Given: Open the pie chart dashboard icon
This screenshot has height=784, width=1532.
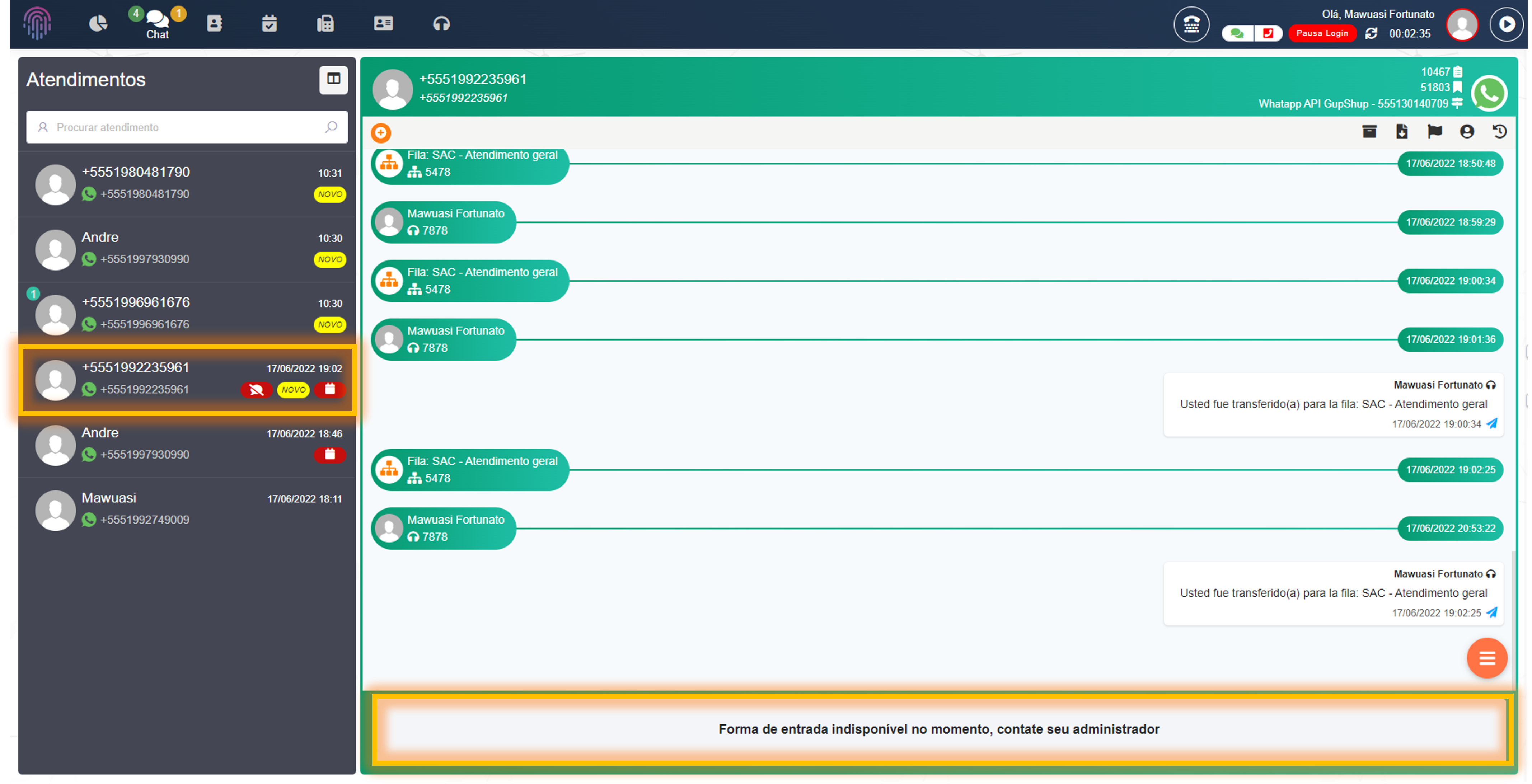Looking at the screenshot, I should point(98,24).
